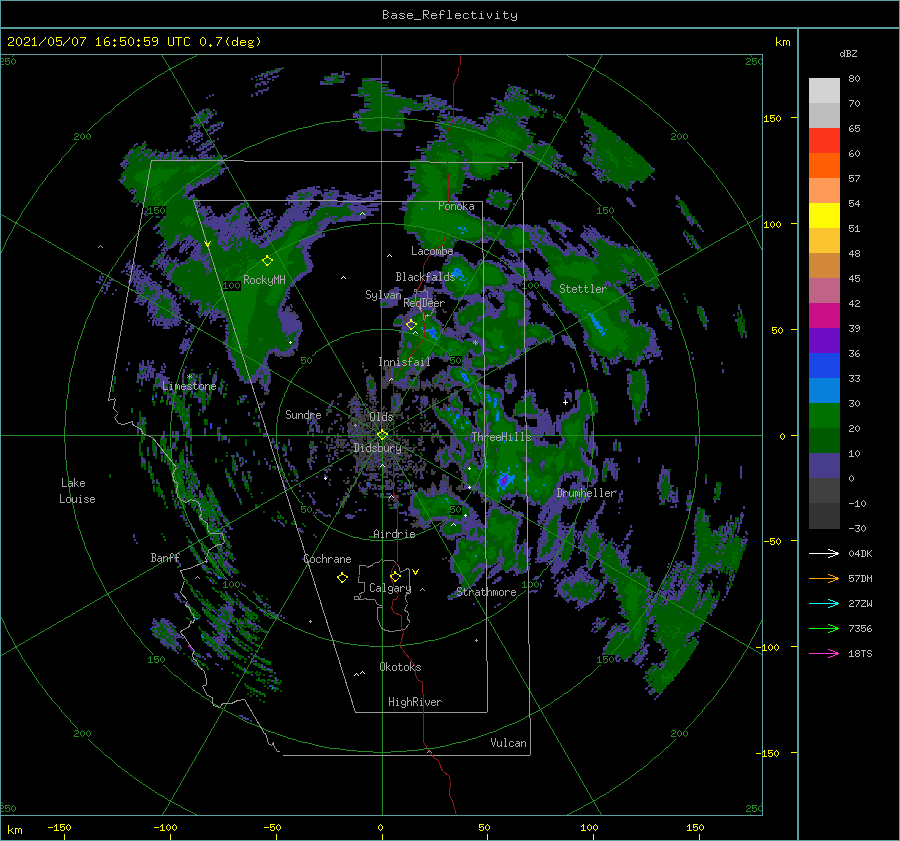Click the magenta swatch beside the 42 dBZ label

coord(824,315)
